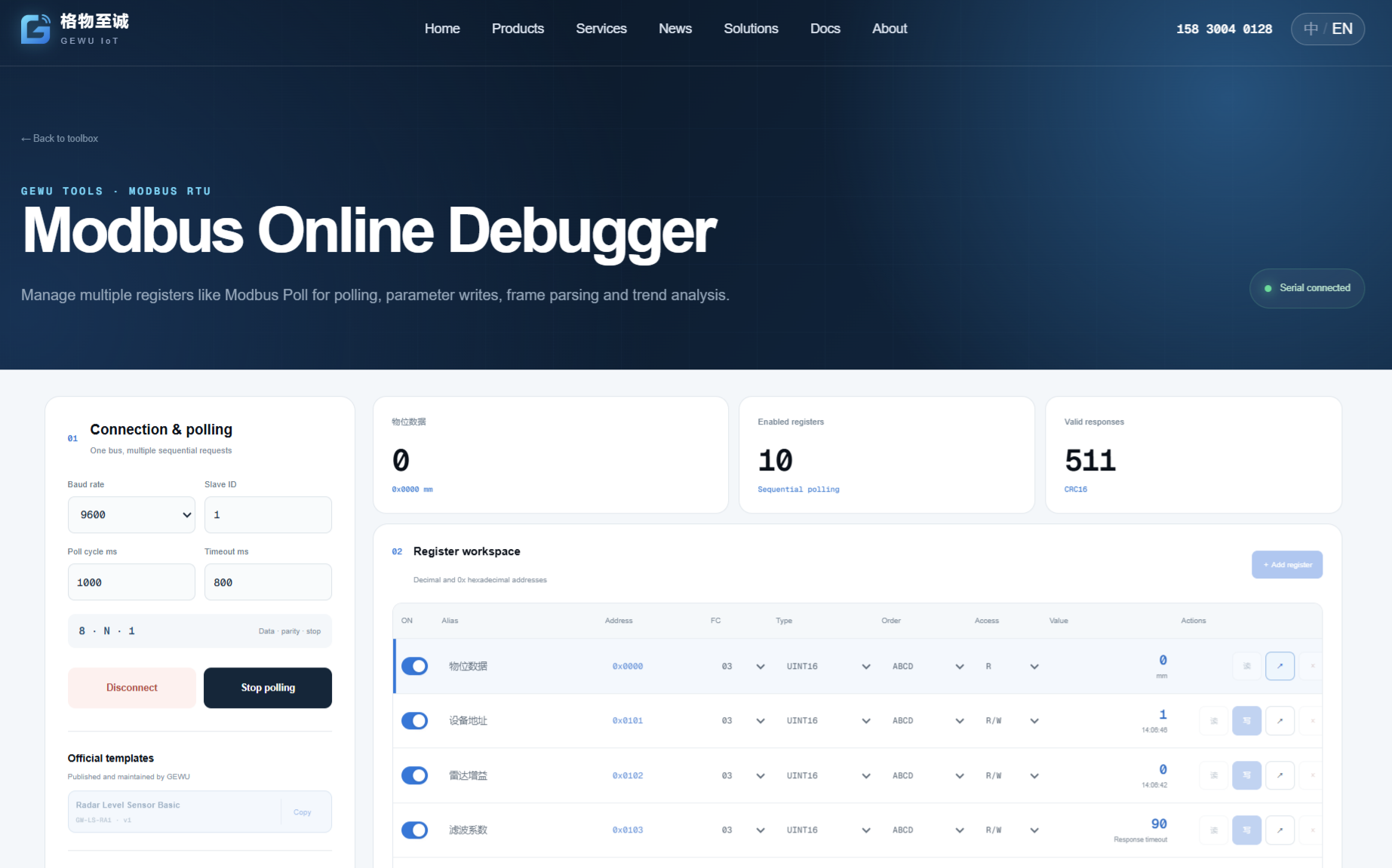The height and width of the screenshot is (868, 1392).
Task: Click the Add register button
Action: coord(1287,565)
